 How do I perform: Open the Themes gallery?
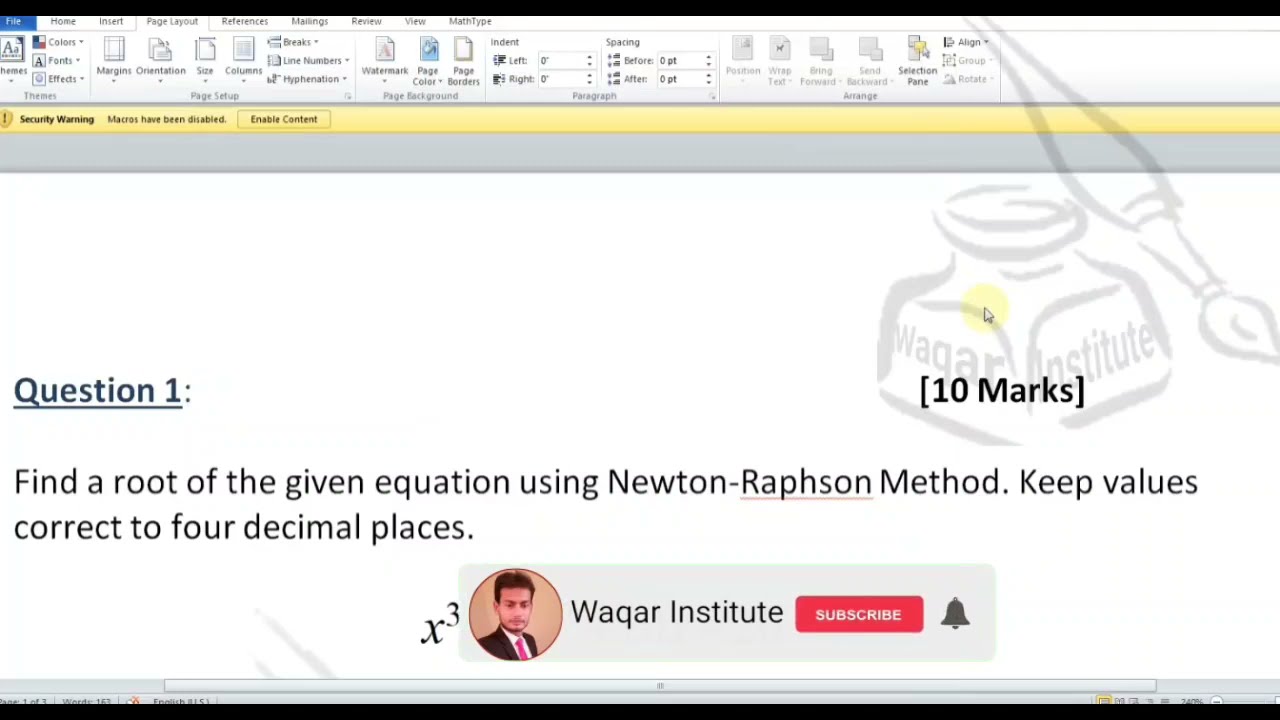pyautogui.click(x=12, y=60)
